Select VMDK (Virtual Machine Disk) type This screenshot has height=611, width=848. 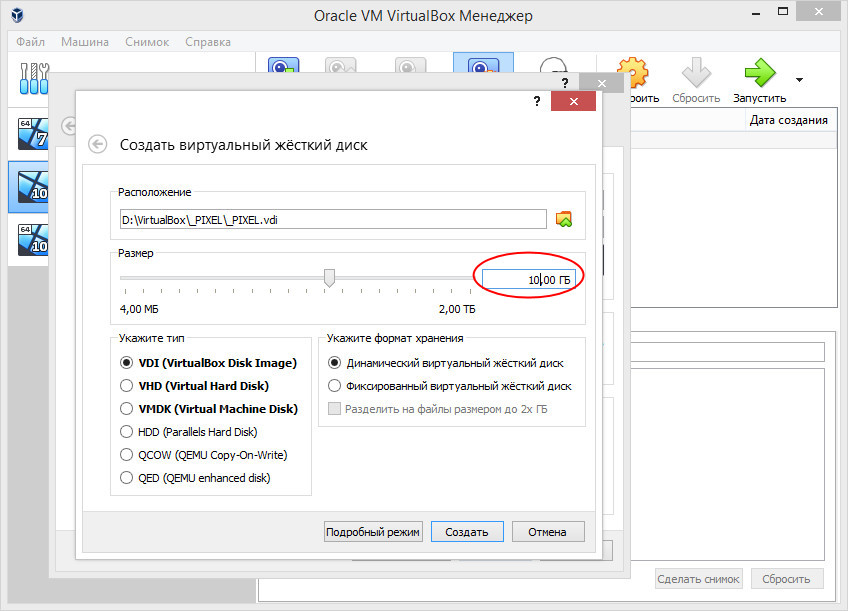click(209, 409)
